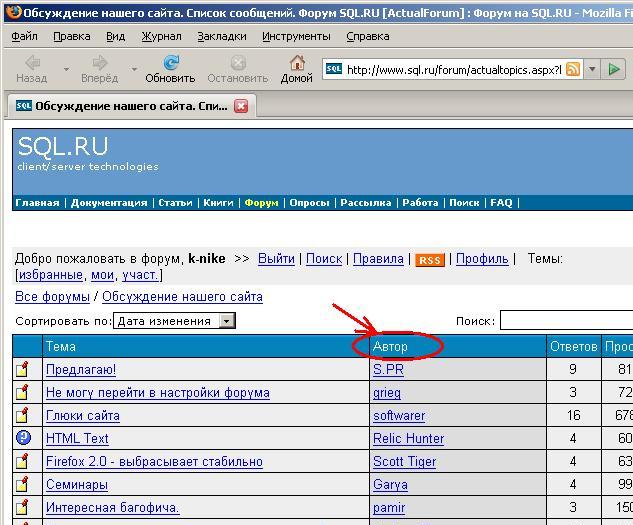Click the topic icon next to Предлагаю!

click(x=24, y=369)
